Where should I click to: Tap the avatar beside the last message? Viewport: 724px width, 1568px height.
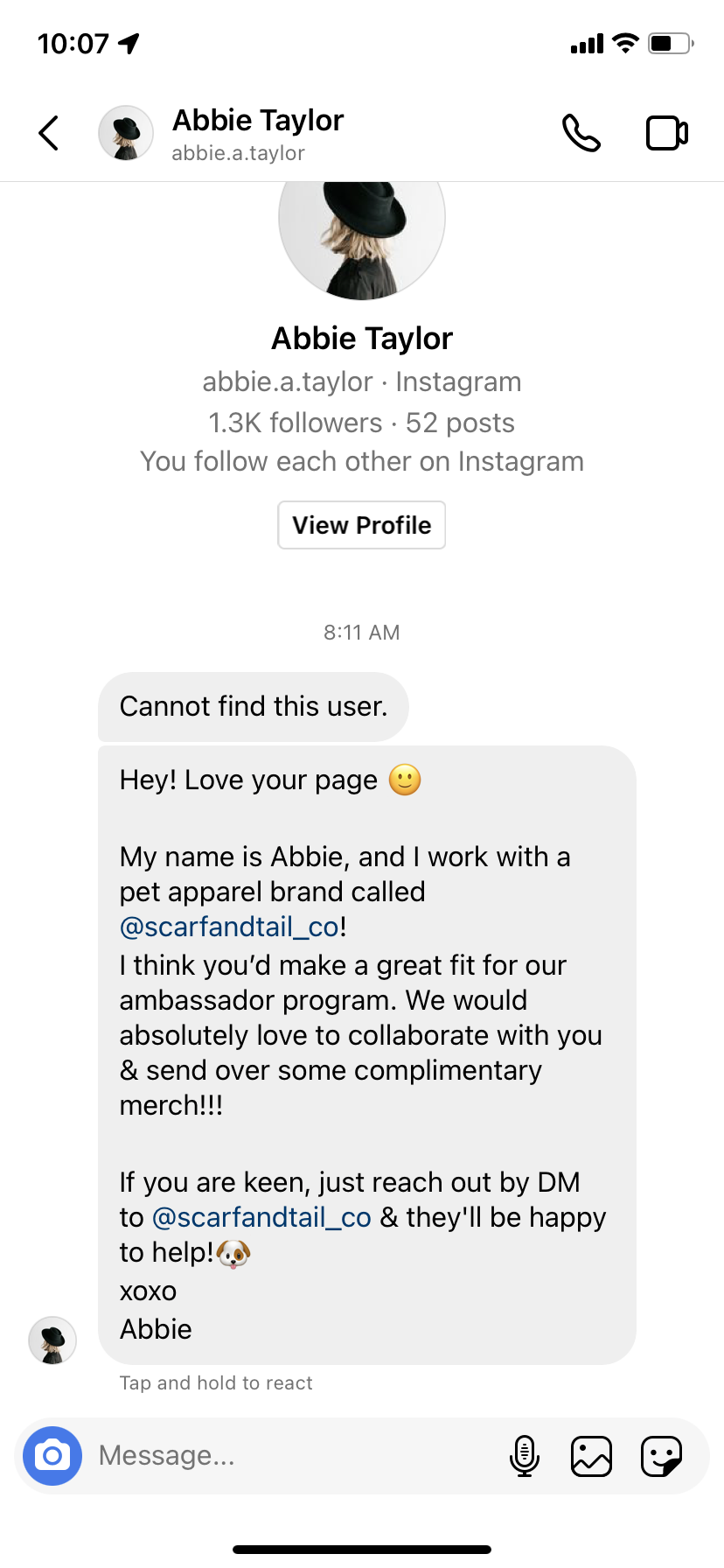coord(52,1340)
